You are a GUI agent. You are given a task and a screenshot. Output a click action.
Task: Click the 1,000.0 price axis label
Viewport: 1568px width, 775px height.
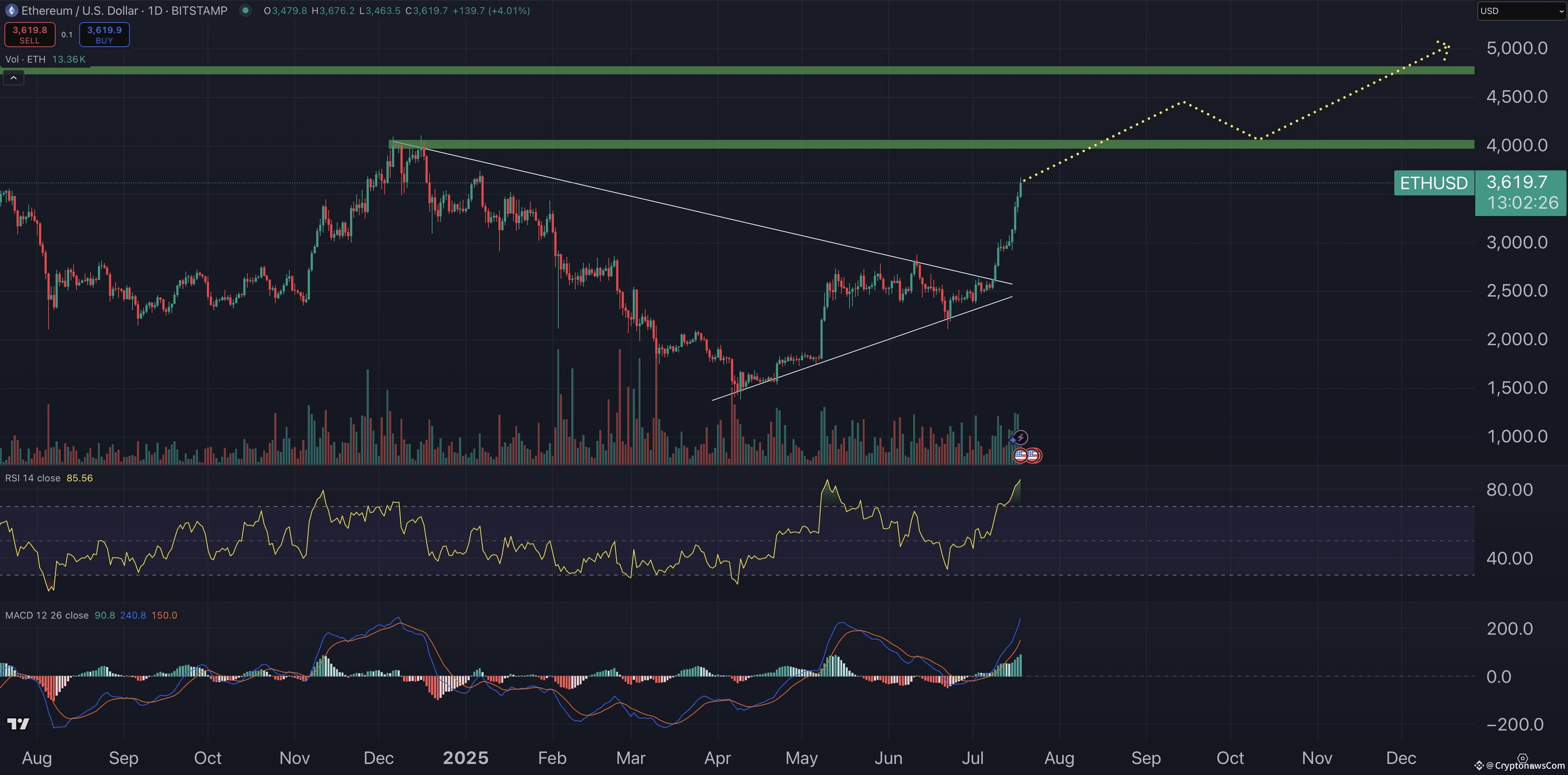tap(1517, 436)
